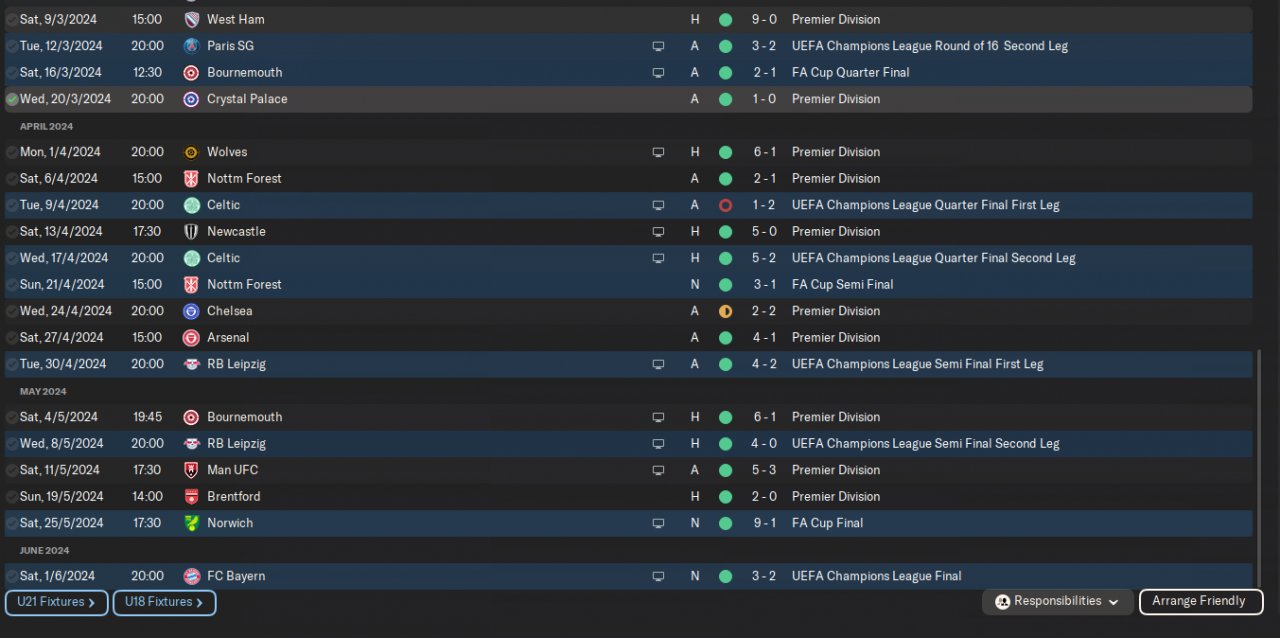
Task: Click red loss result indicator for Celtic
Action: 725,205
